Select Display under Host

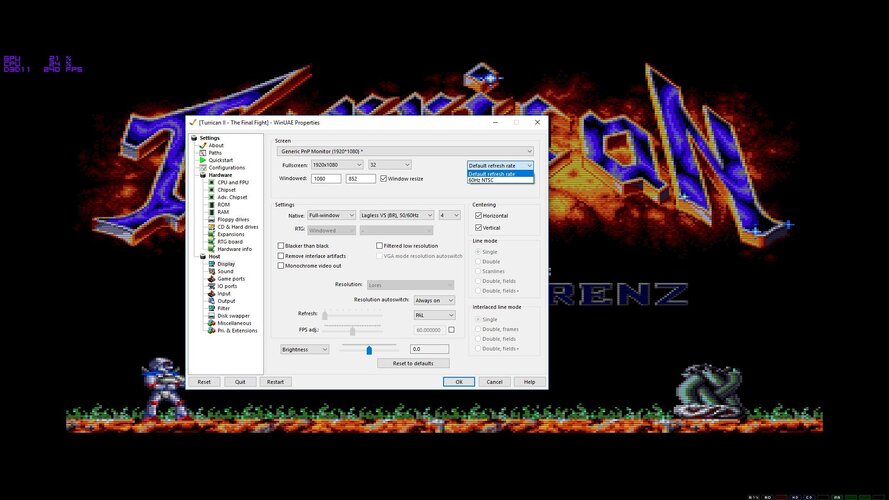226,264
